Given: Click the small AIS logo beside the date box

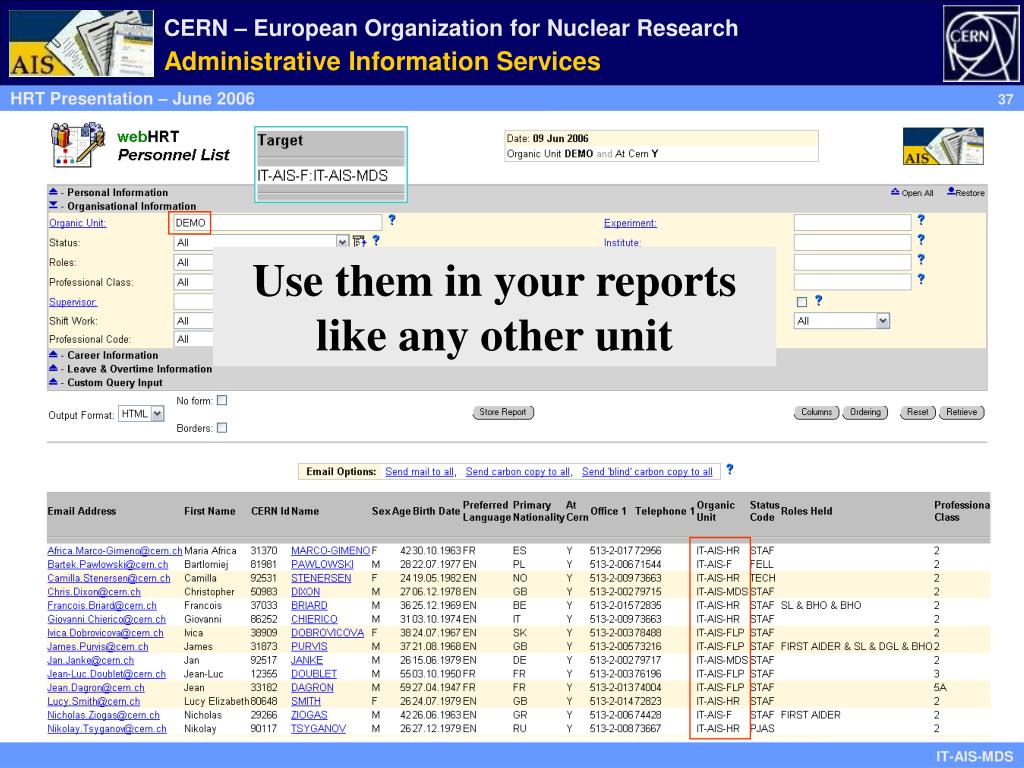Looking at the screenshot, I should pos(943,146).
